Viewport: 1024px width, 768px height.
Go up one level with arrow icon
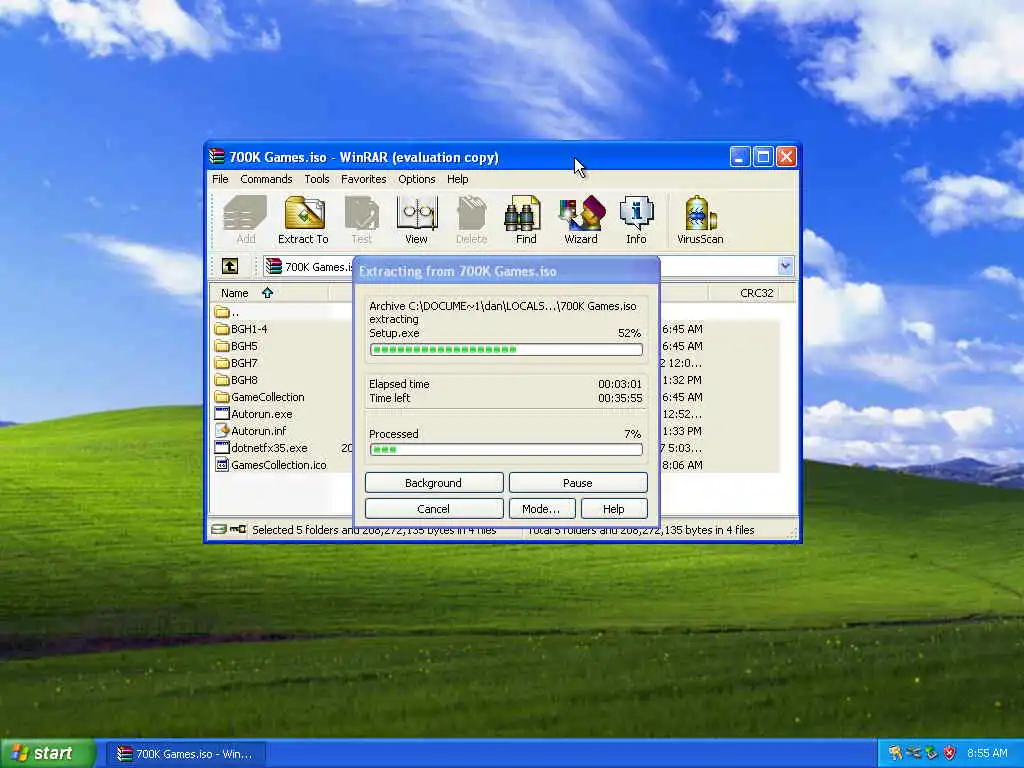[230, 266]
